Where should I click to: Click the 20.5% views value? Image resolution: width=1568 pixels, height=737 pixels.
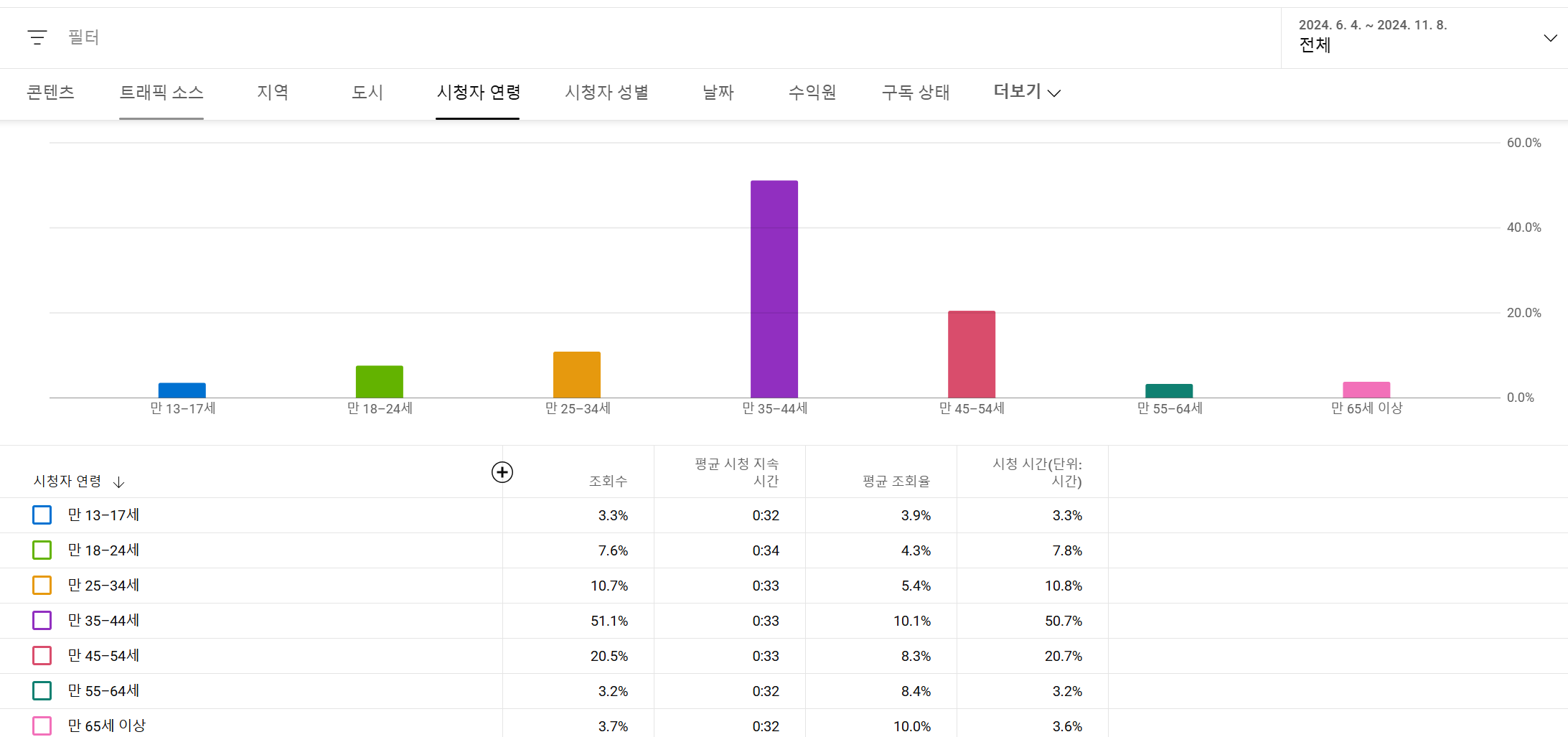[x=609, y=656]
